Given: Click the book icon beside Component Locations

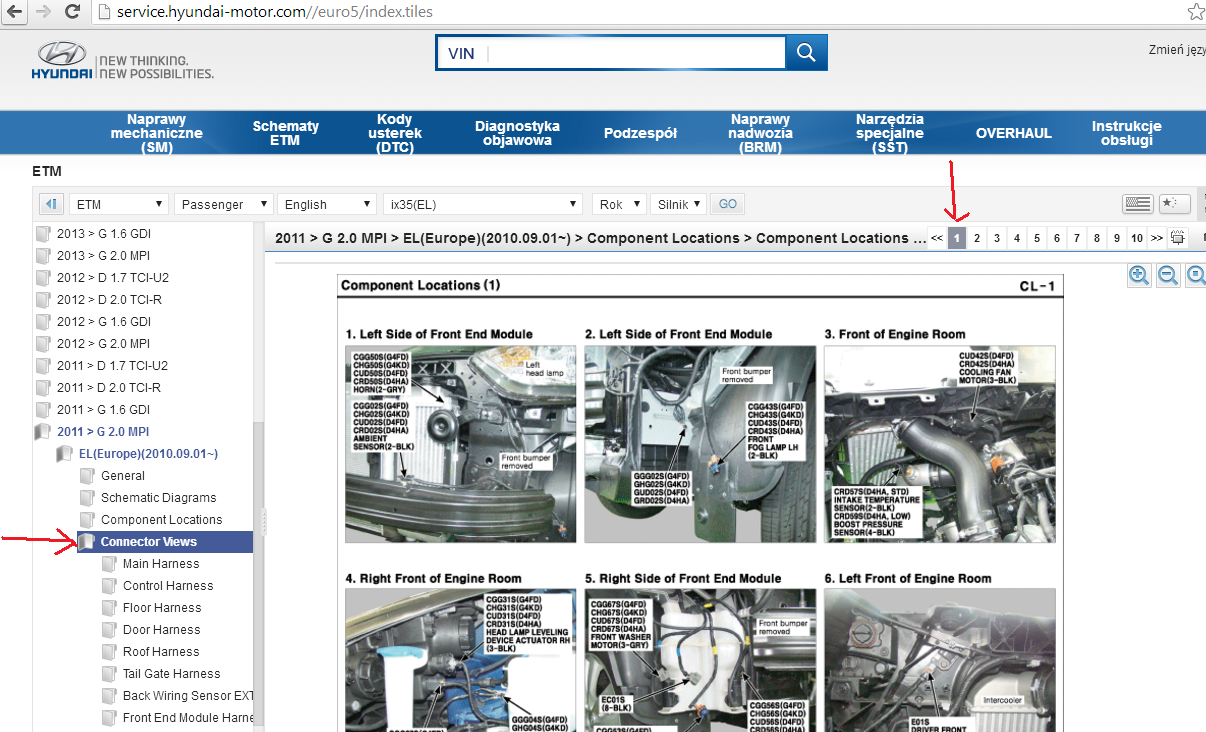Looking at the screenshot, I should coord(87,519).
